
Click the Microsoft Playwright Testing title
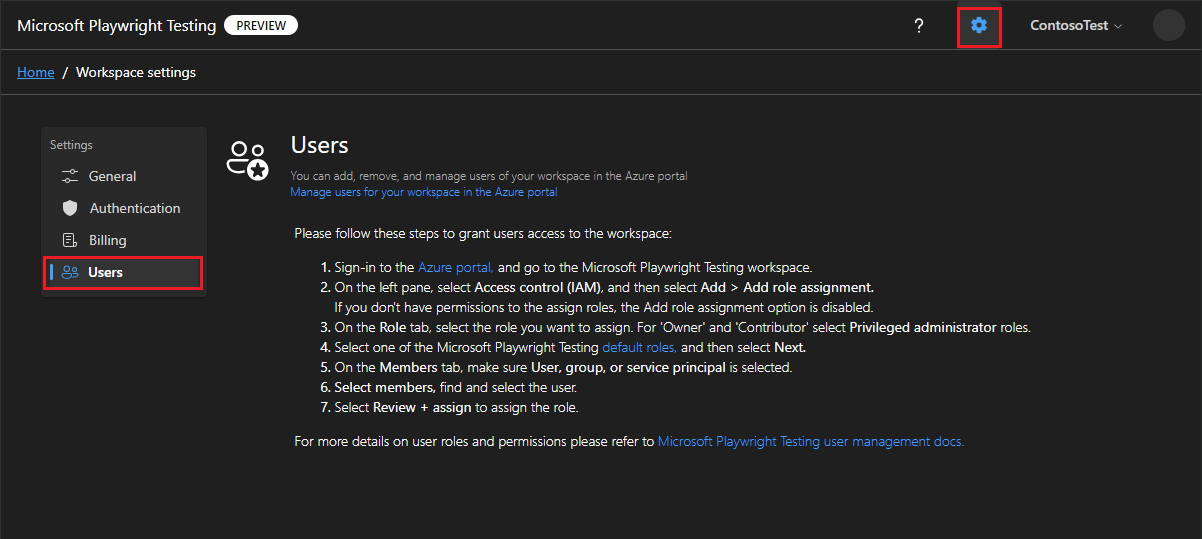116,26
